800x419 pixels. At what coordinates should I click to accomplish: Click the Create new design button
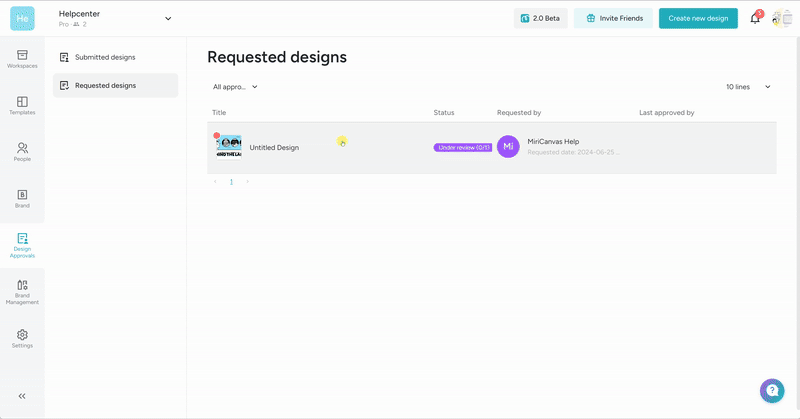(698, 18)
